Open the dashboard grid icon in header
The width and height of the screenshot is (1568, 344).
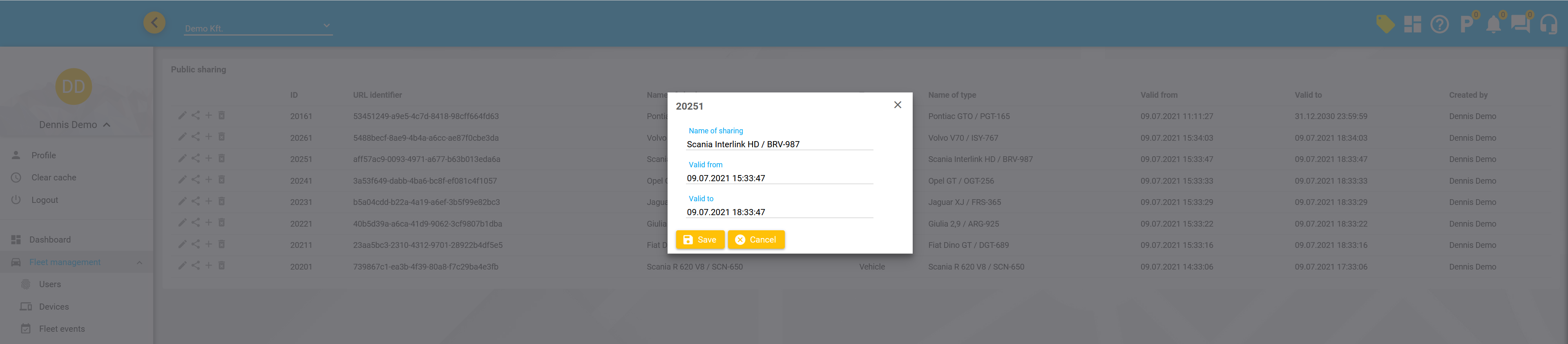click(1412, 25)
